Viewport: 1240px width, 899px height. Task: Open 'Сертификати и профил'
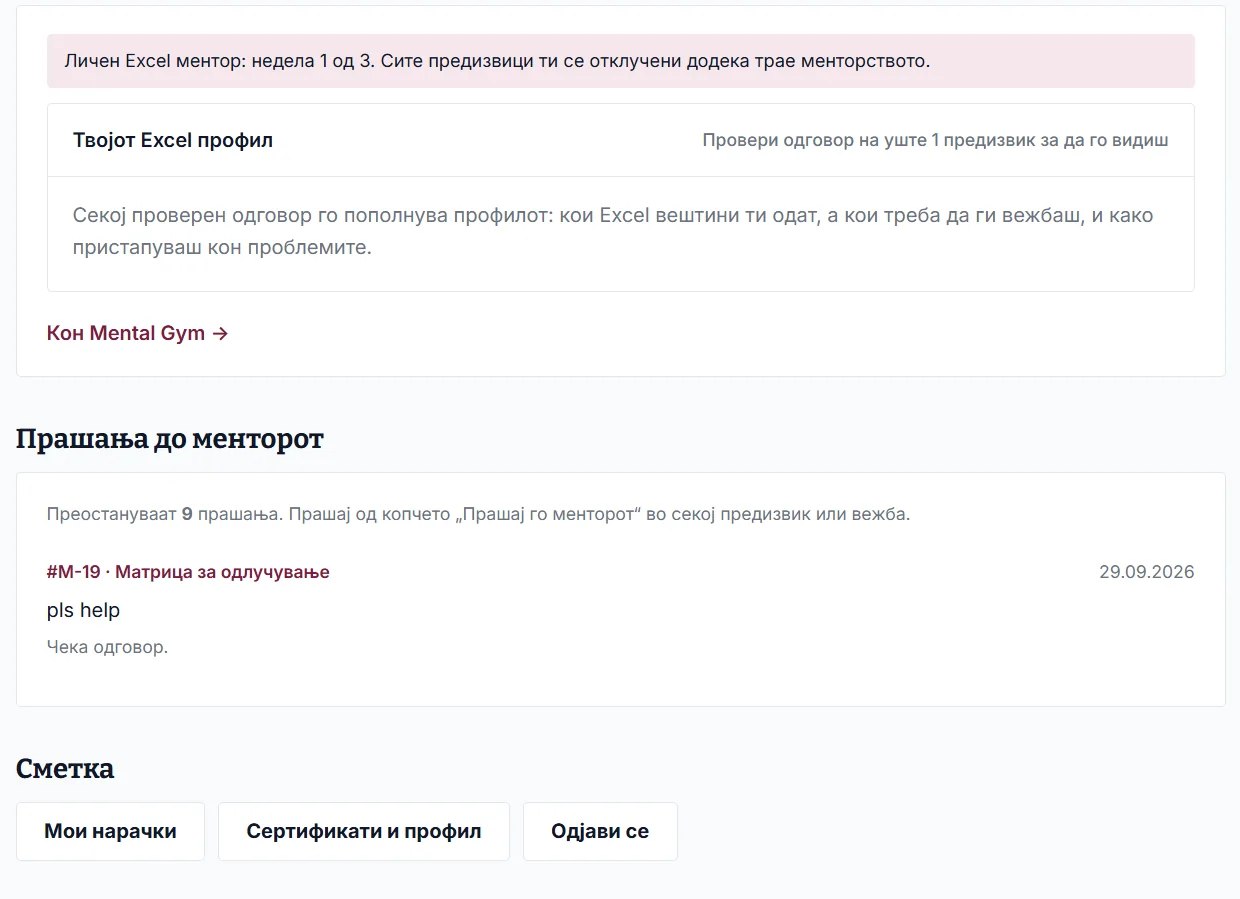364,831
